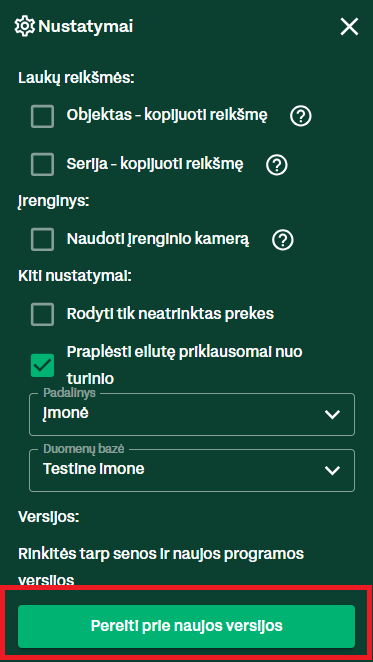Click the chevron arrow in Padalinys field
This screenshot has height=662, width=373.
pyautogui.click(x=332, y=415)
